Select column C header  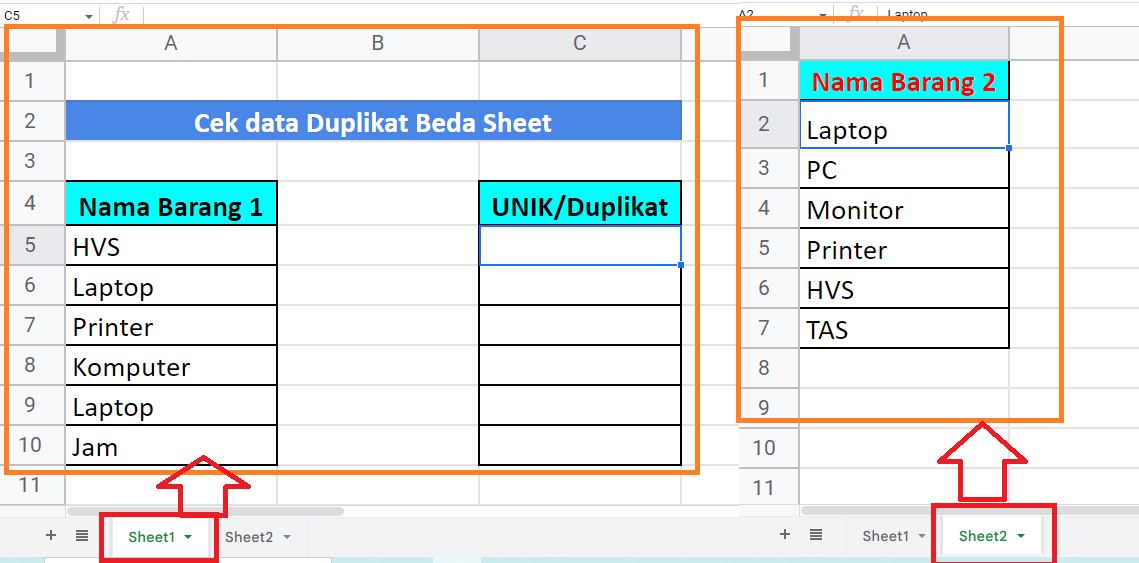coord(580,44)
